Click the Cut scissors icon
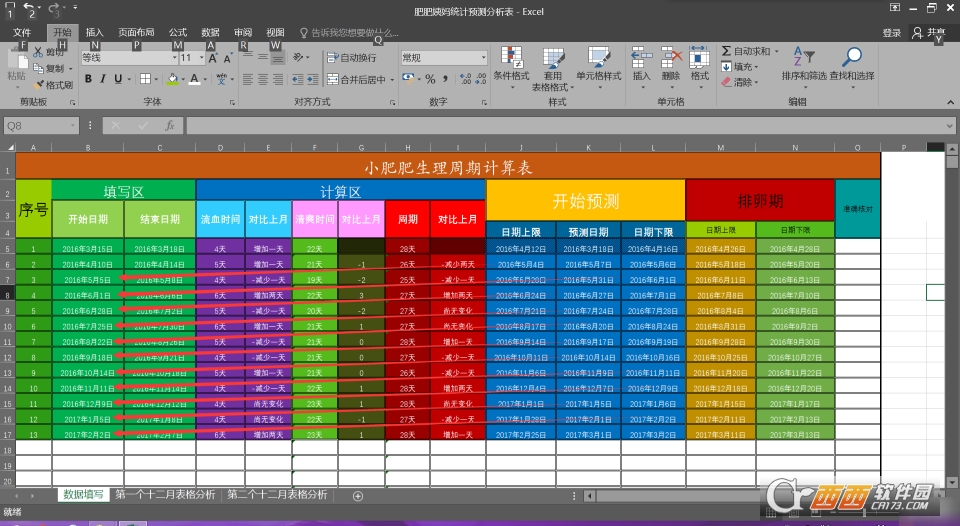 pos(38,53)
